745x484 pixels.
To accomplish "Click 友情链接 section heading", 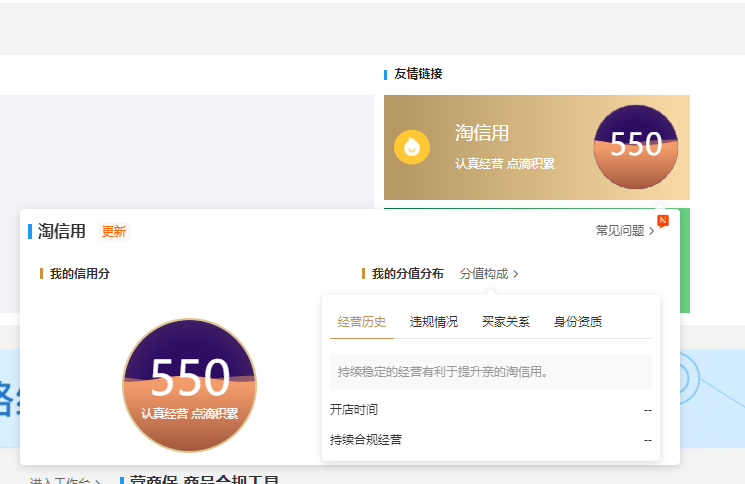I will point(418,74).
